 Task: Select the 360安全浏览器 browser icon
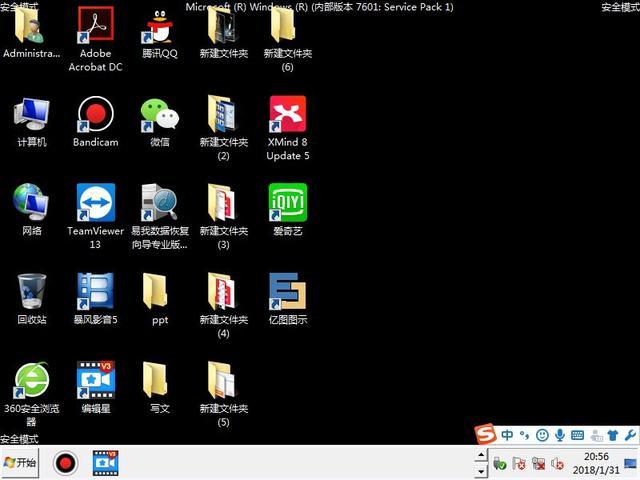[31, 380]
